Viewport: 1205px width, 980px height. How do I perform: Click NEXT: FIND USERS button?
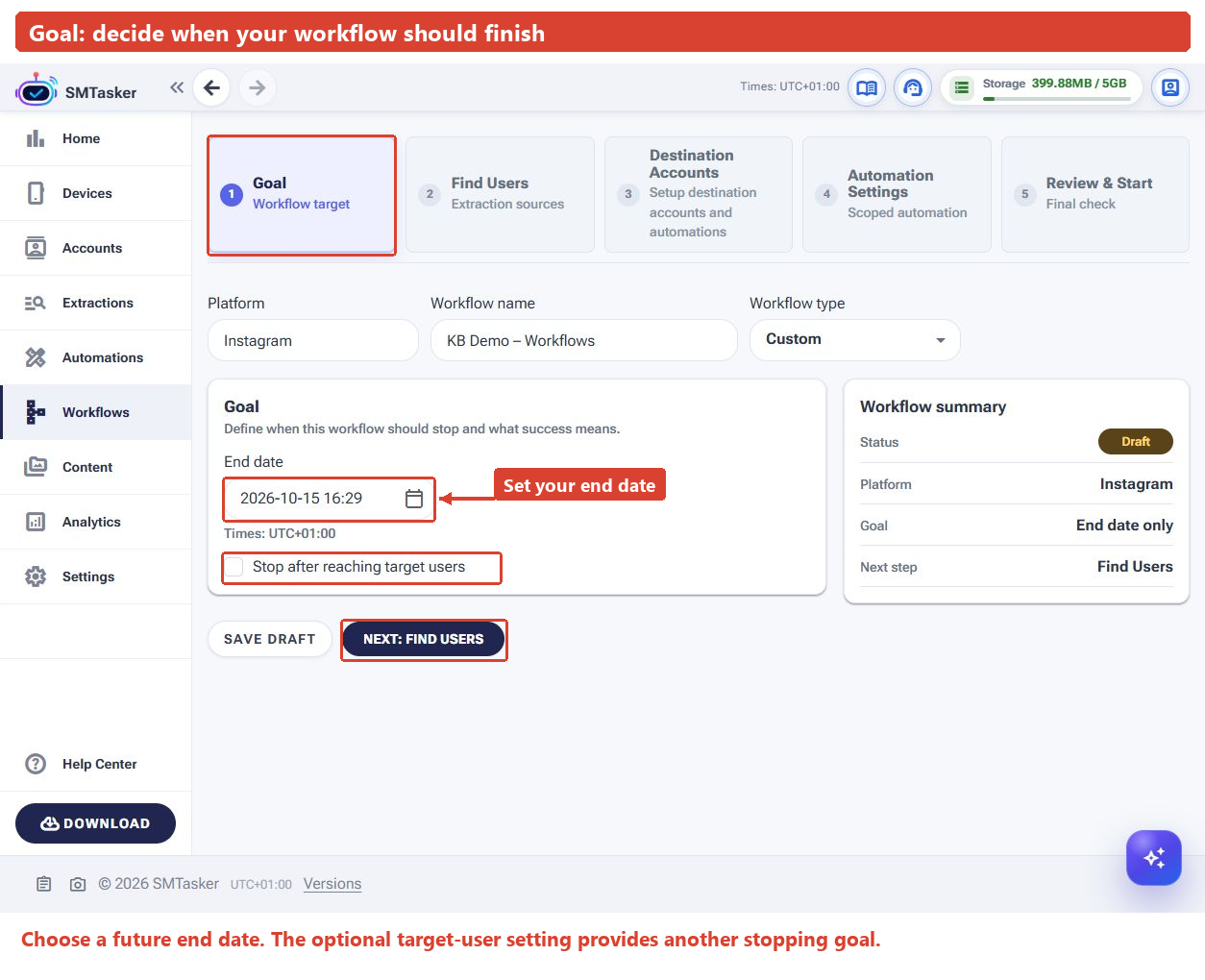coord(424,639)
